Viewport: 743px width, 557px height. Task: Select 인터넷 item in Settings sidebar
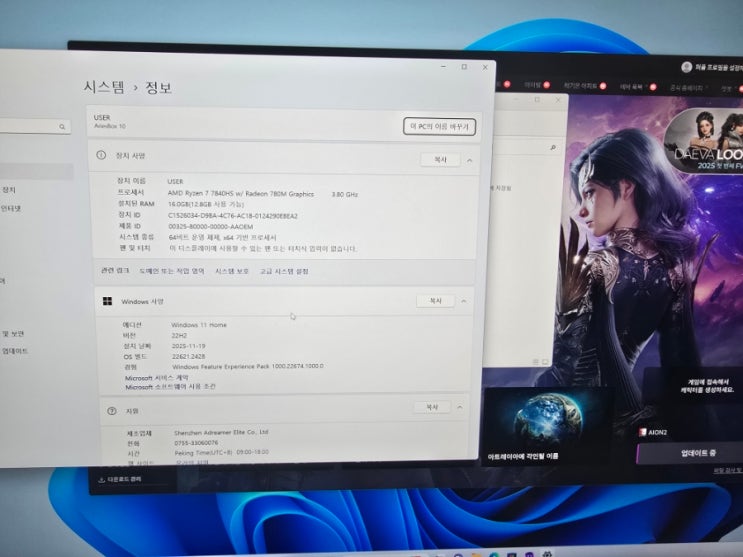10,209
